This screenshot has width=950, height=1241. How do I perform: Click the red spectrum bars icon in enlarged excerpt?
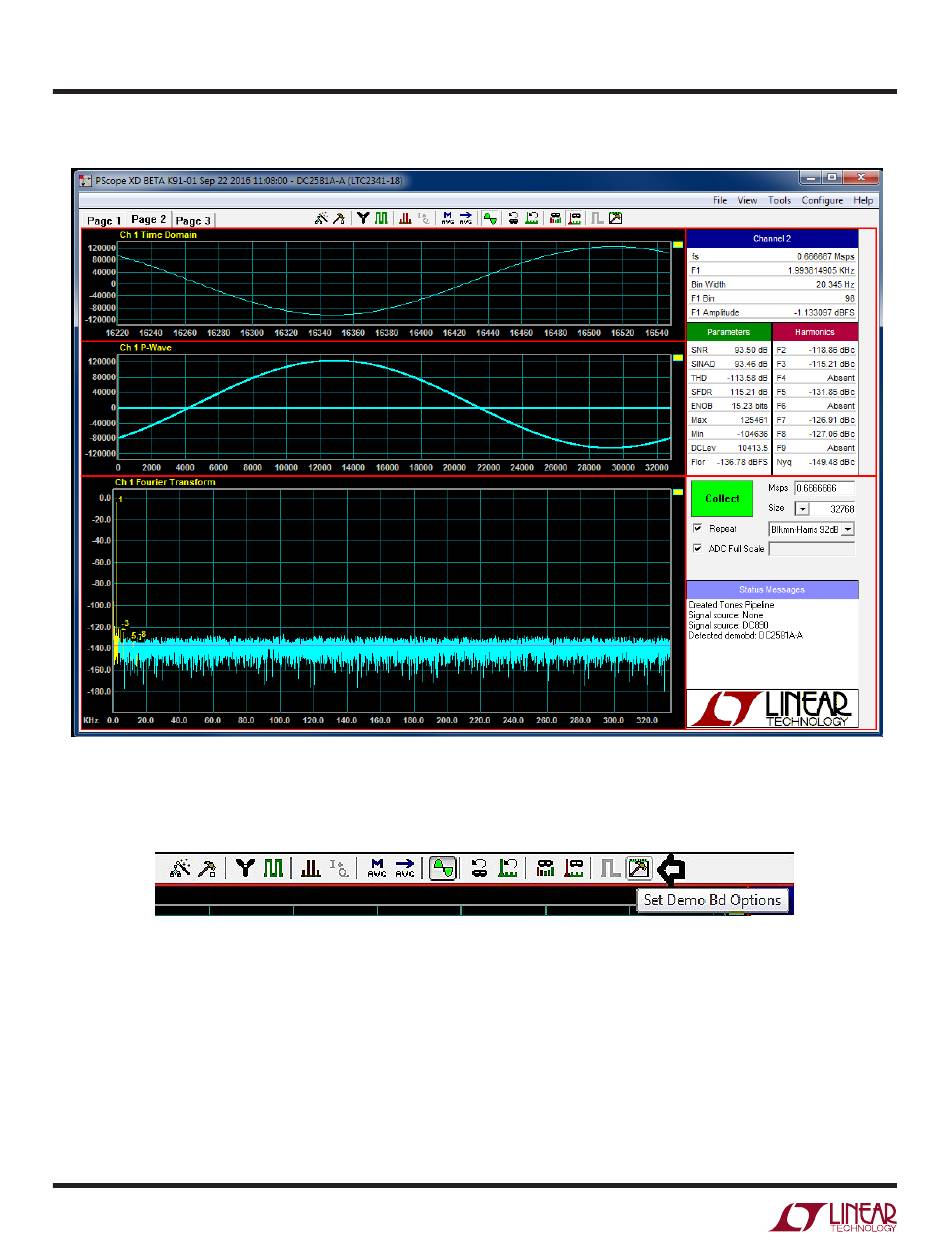pos(311,869)
